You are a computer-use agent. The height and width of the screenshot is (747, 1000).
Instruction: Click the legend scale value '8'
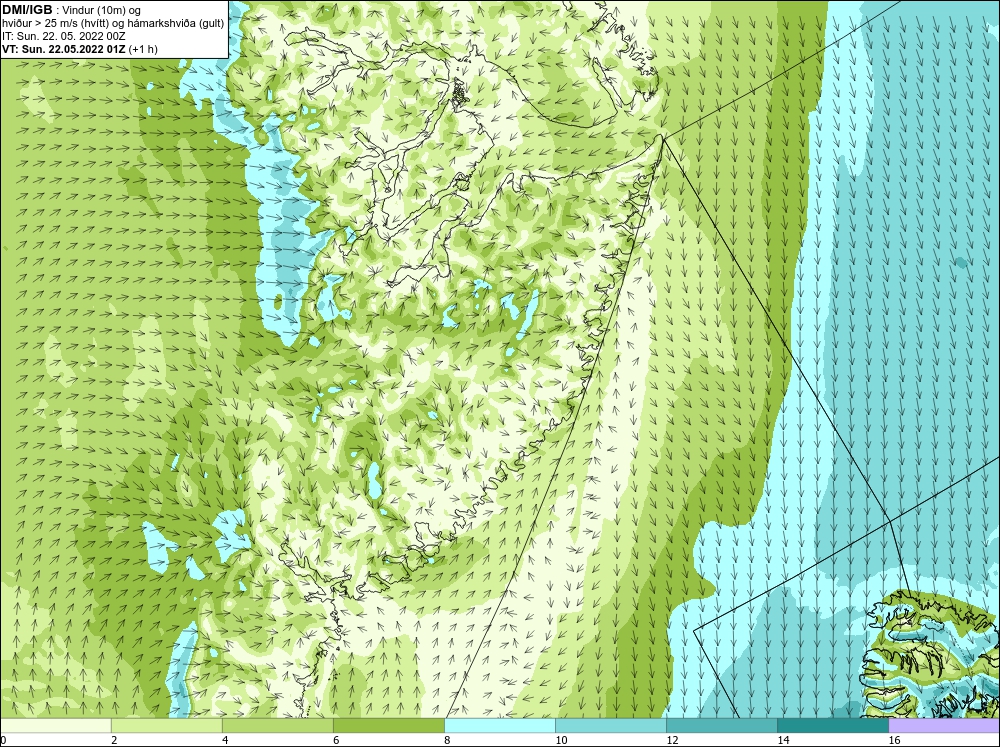click(x=447, y=740)
